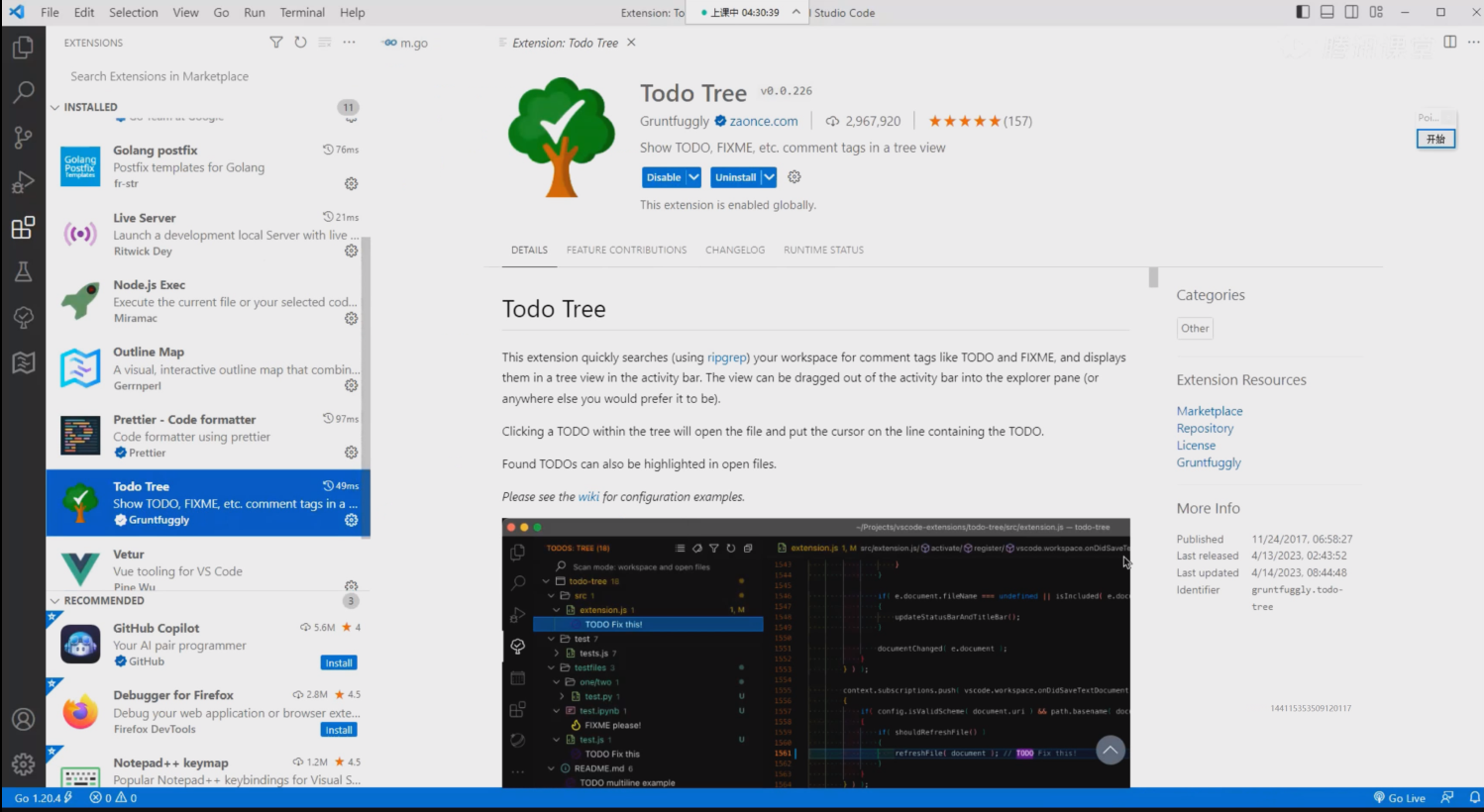
Task: Open manage gear for Live Server
Action: 351,252
